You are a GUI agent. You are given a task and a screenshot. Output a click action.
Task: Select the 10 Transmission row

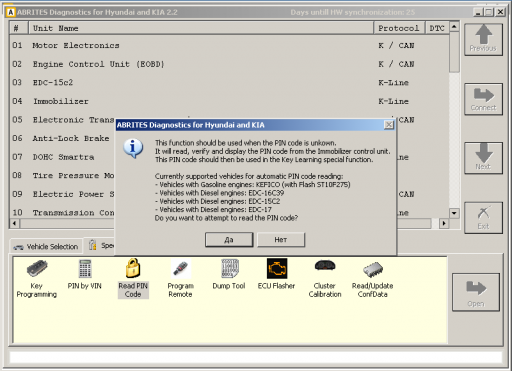coord(62,213)
